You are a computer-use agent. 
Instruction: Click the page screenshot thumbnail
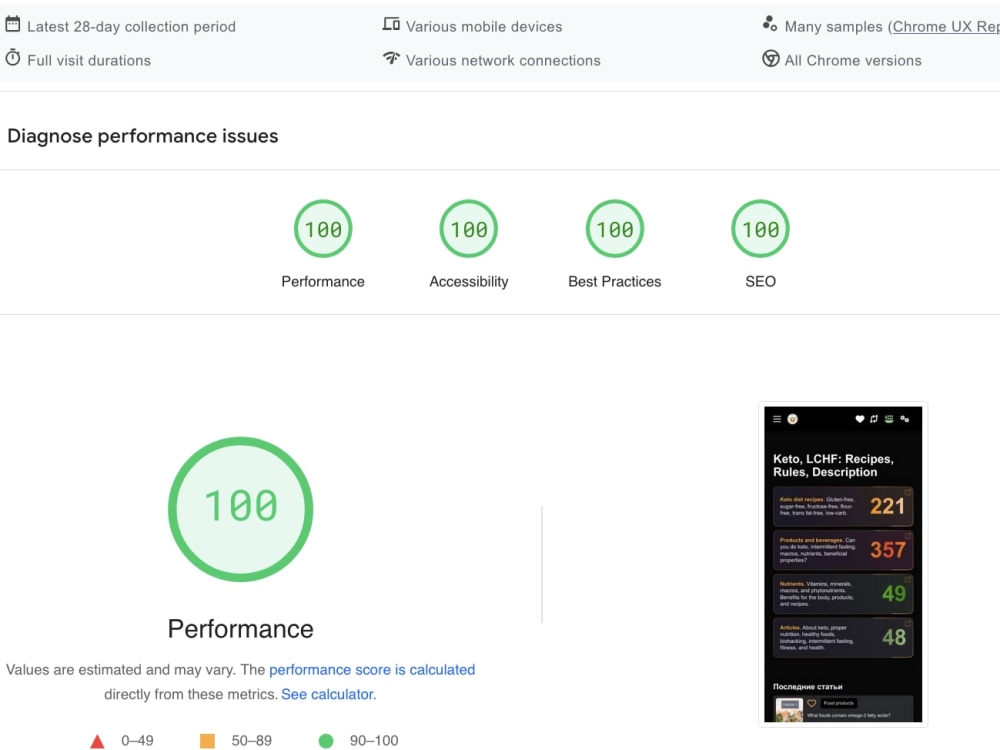843,564
